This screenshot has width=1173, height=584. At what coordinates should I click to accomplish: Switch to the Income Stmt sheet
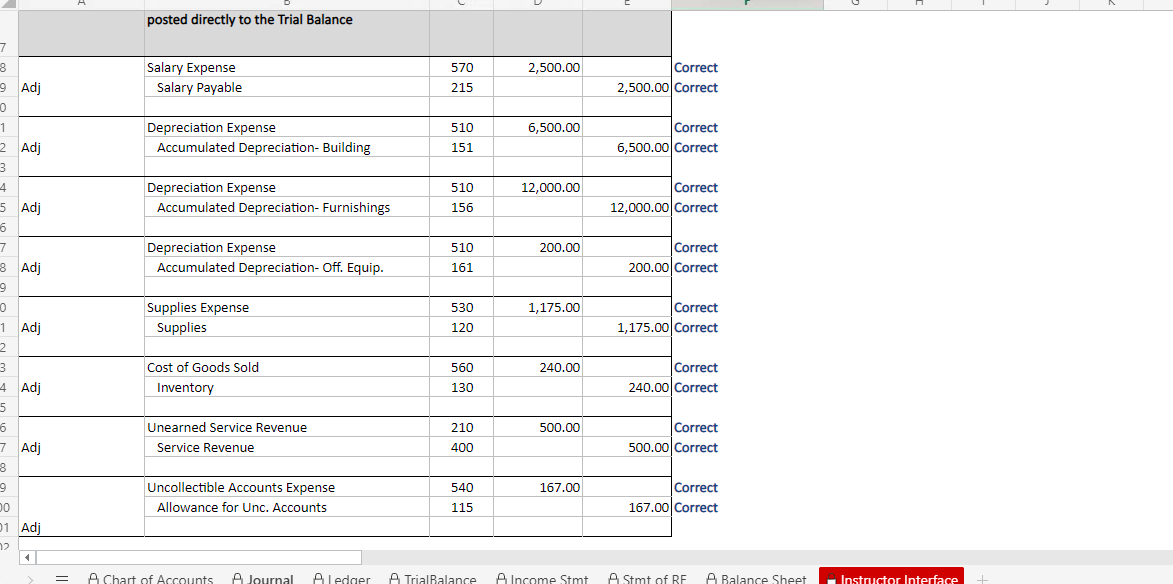pos(547,578)
